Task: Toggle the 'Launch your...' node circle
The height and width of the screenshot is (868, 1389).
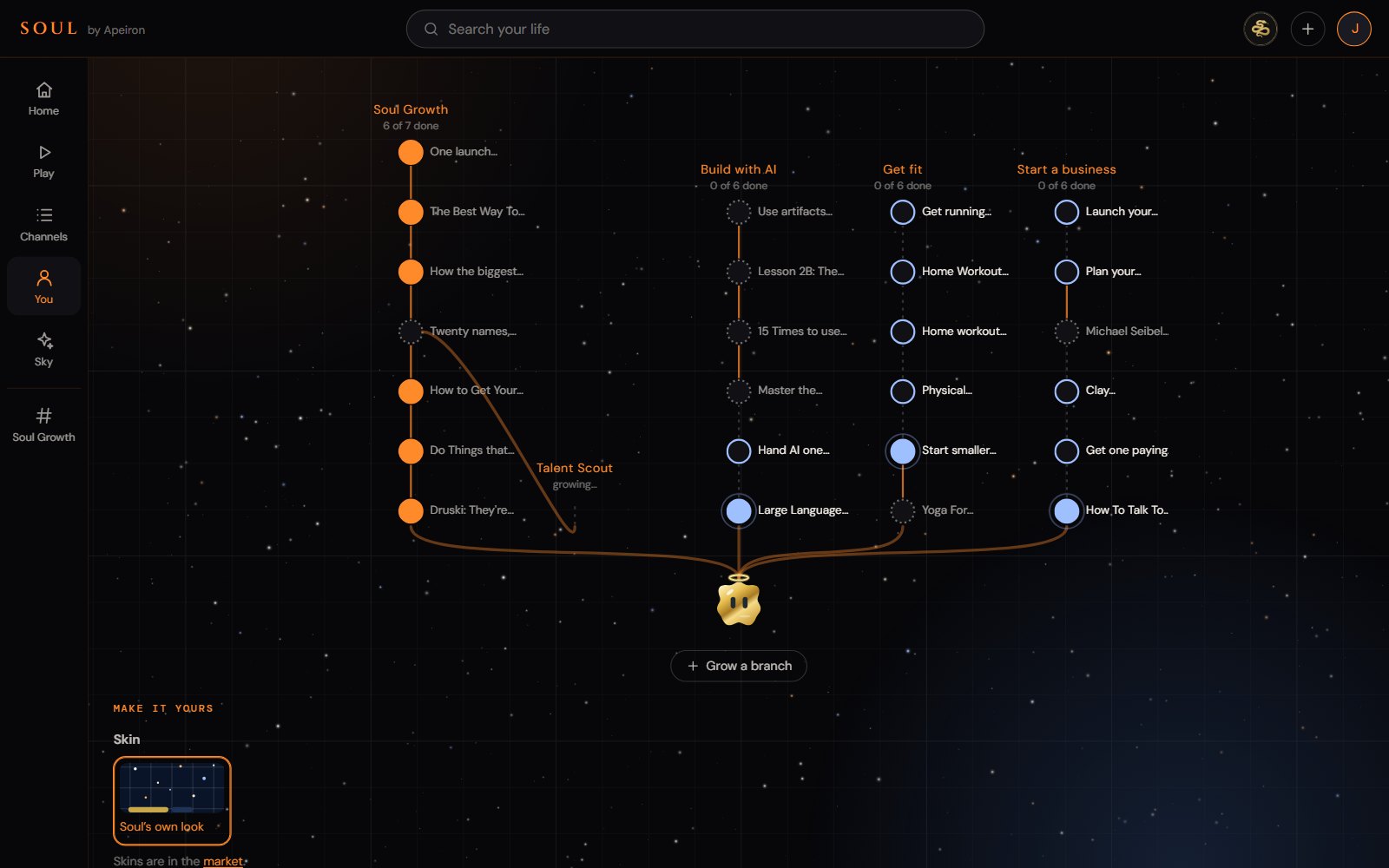Action: point(1066,212)
